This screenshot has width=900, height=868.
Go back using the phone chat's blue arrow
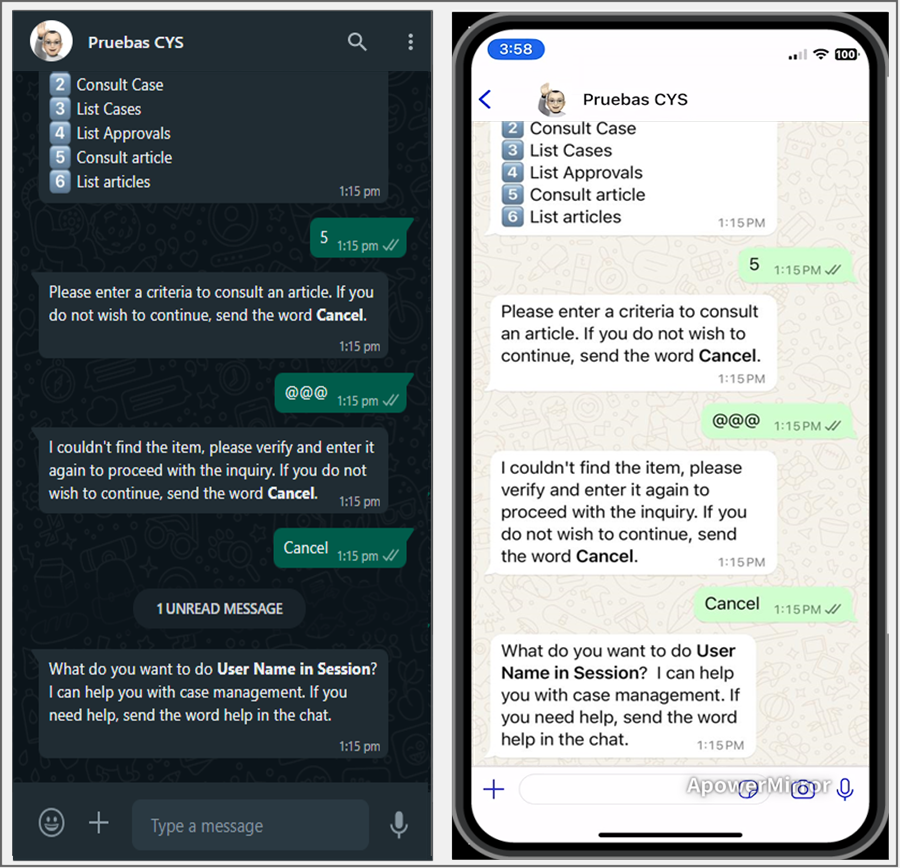[x=485, y=99]
